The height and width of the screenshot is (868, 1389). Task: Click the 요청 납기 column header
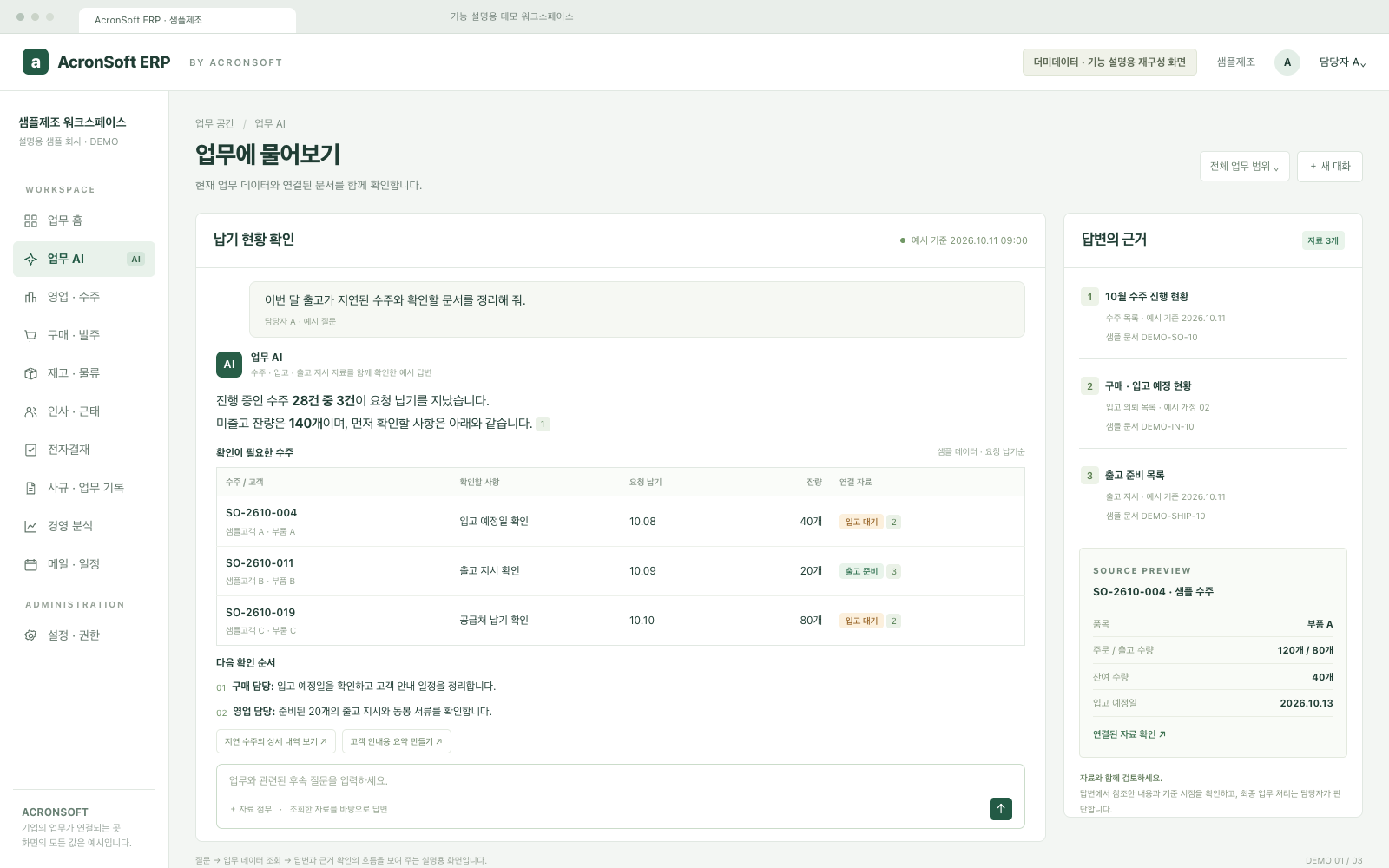[645, 482]
